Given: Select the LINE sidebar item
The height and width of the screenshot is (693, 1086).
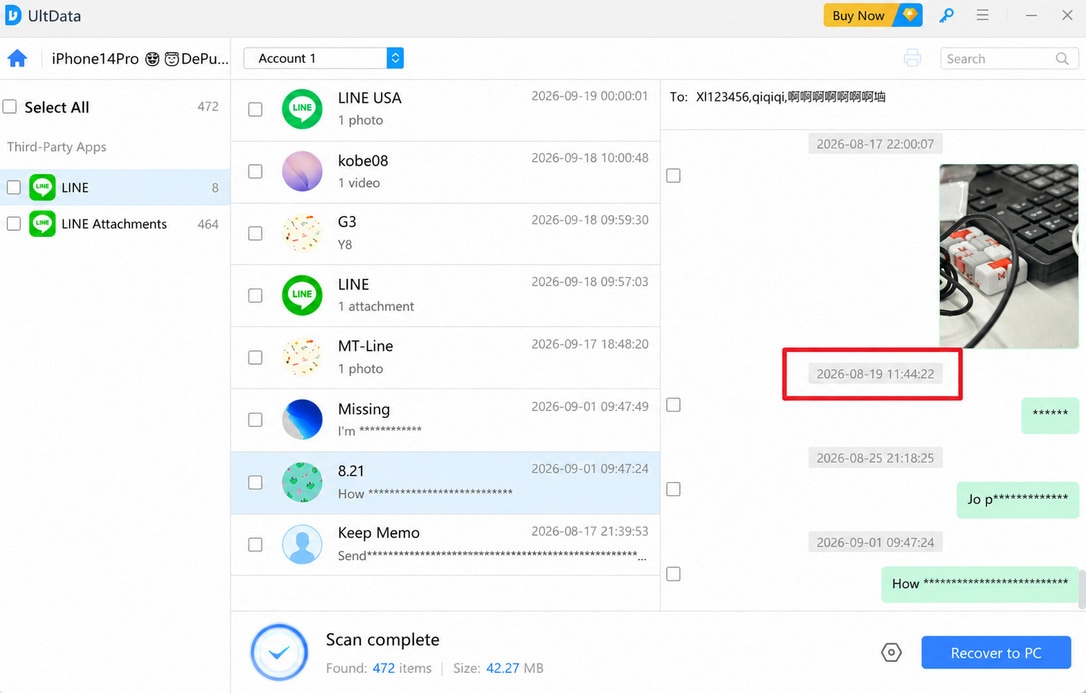Looking at the screenshot, I should pos(115,187).
